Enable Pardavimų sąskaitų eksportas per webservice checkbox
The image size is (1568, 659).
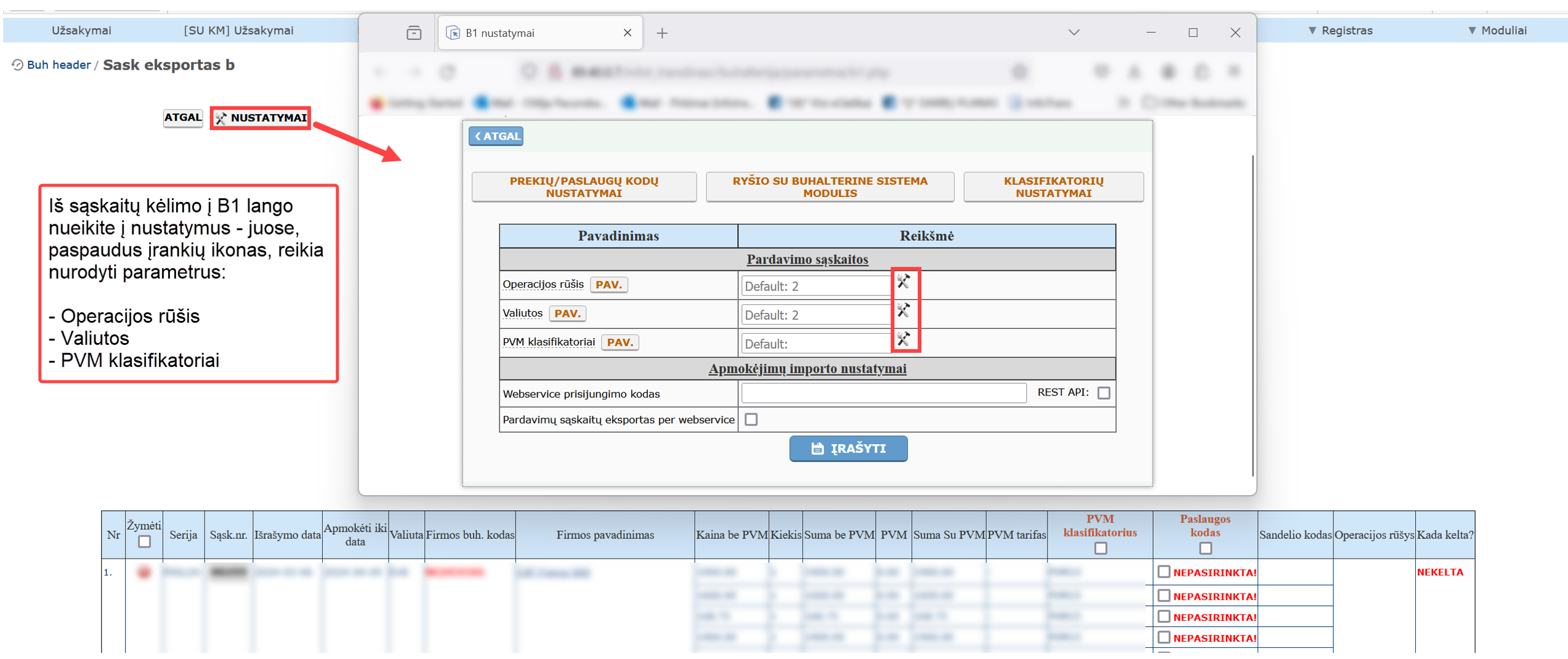pyautogui.click(x=751, y=419)
